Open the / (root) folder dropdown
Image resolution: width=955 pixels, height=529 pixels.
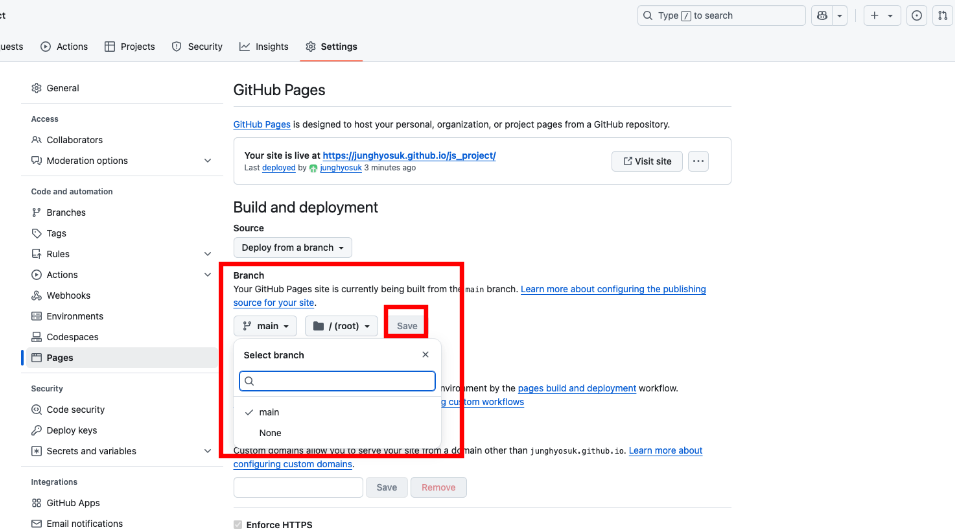341,326
